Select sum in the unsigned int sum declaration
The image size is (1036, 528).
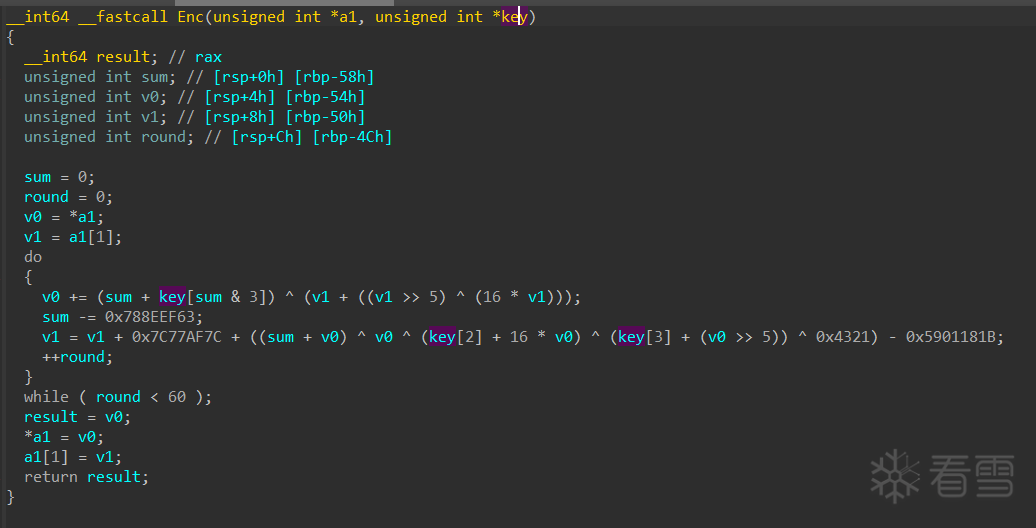(155, 77)
